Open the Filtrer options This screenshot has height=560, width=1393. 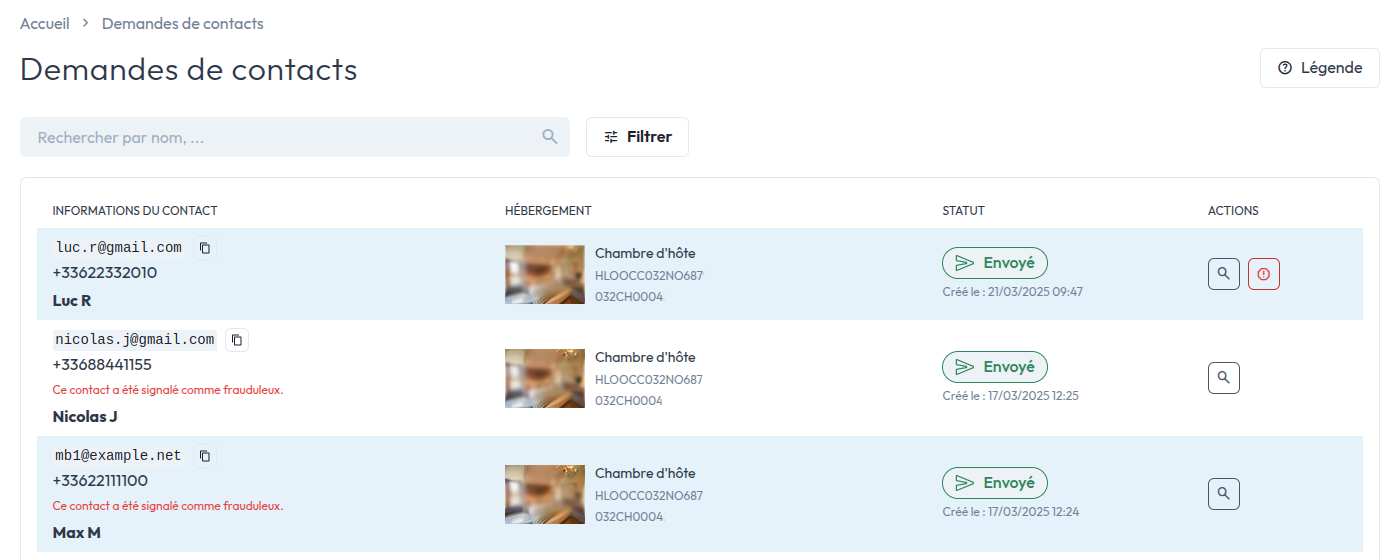(x=637, y=137)
